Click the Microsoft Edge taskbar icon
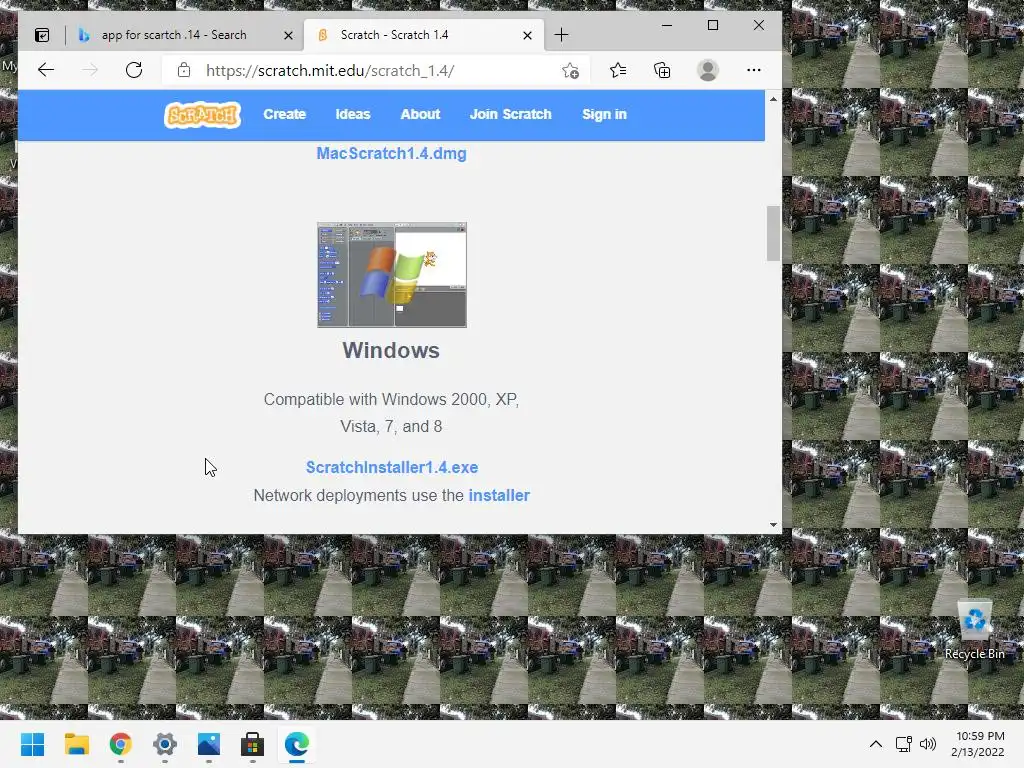This screenshot has height=768, width=1024. [297, 744]
